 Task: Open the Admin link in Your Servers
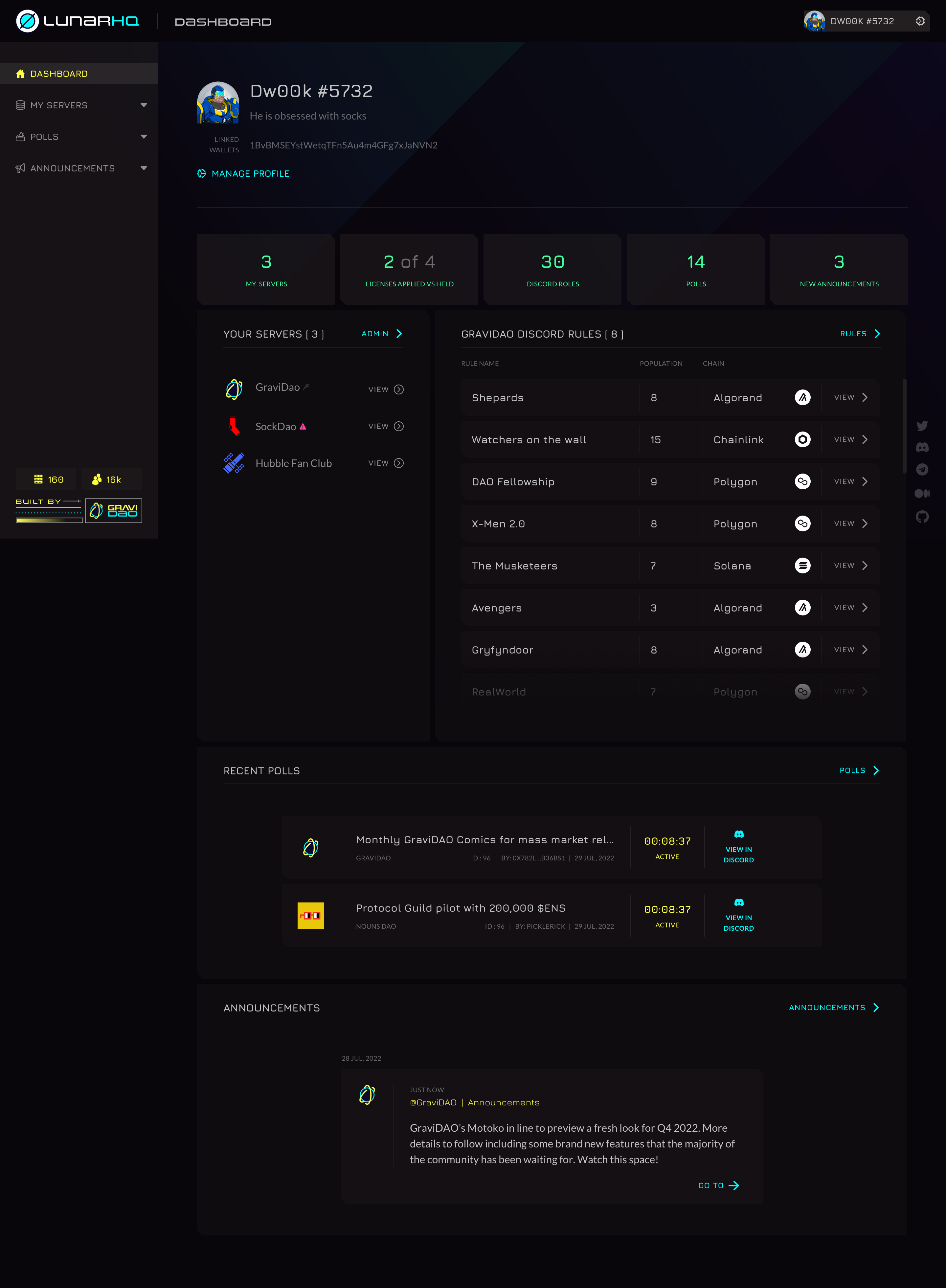[382, 334]
